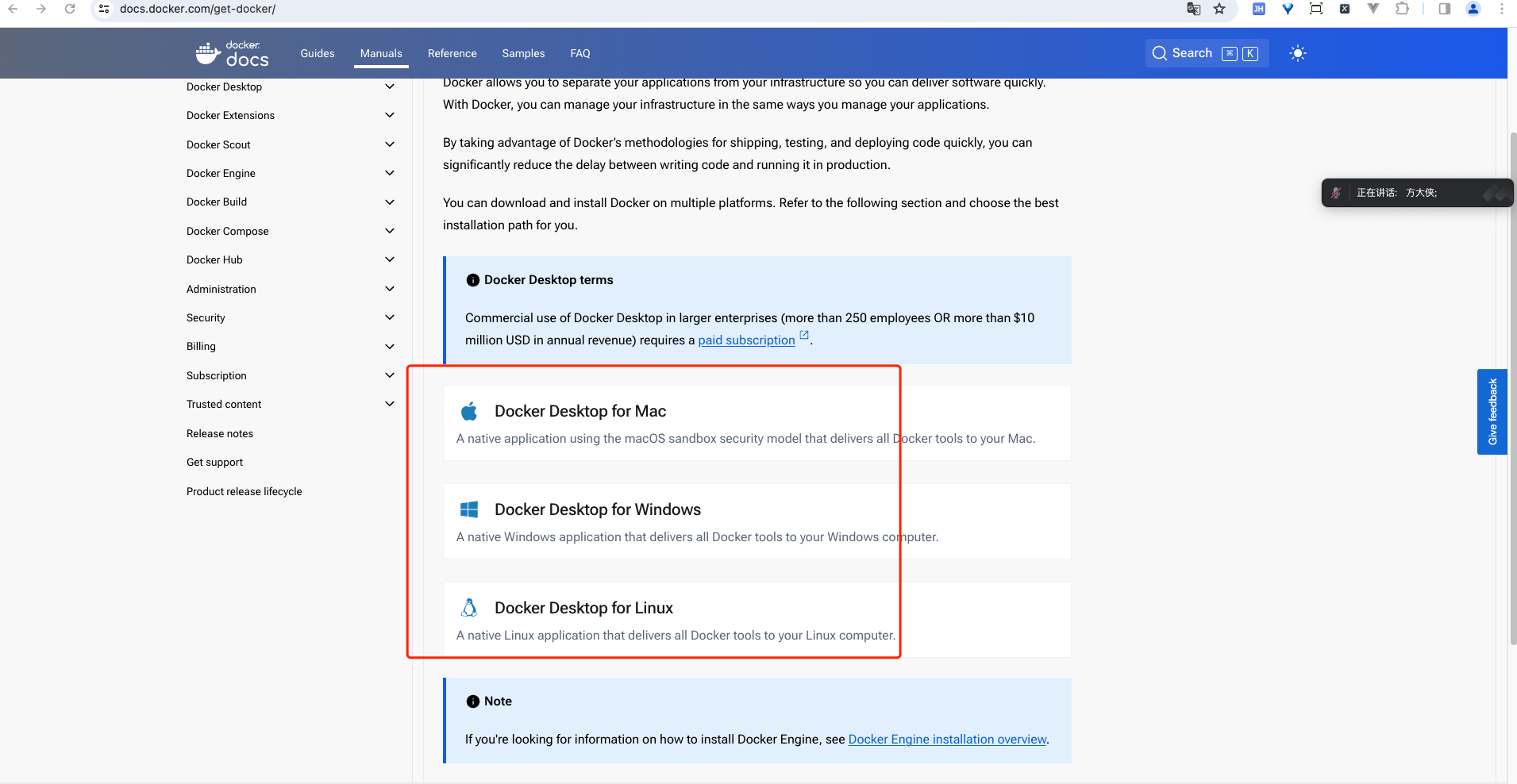Expand the Docker Desktop chevron
The image size is (1517, 784).
click(390, 86)
